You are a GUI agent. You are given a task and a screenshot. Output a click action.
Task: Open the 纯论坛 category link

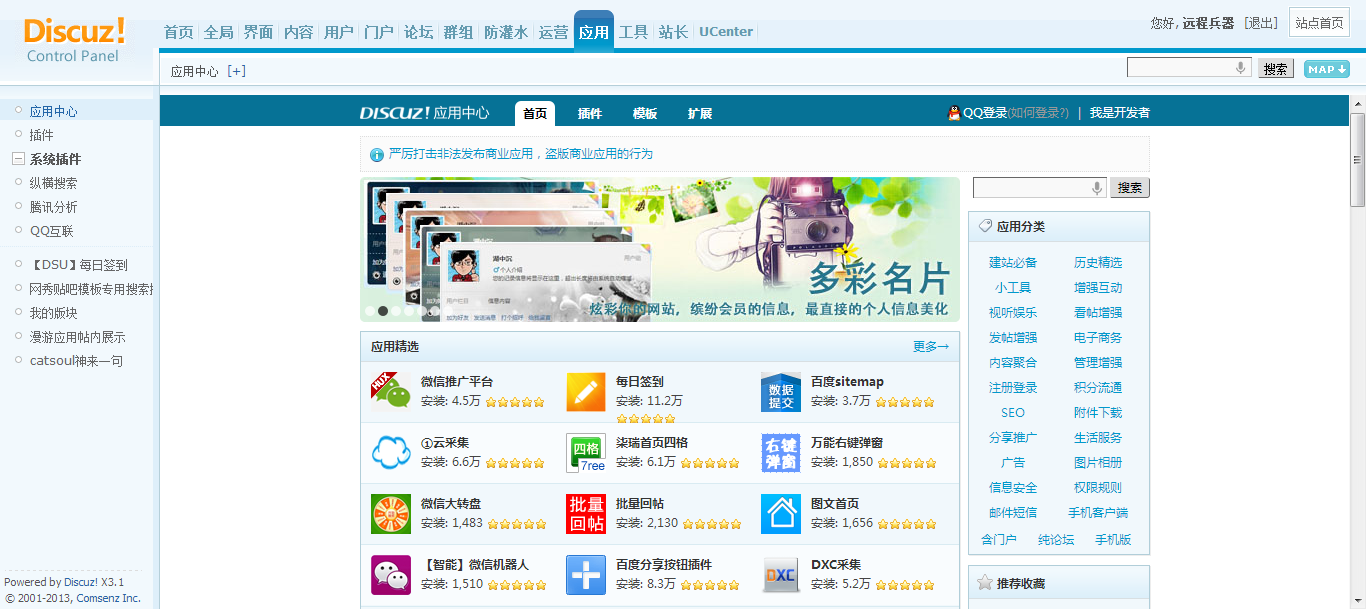coord(1056,539)
